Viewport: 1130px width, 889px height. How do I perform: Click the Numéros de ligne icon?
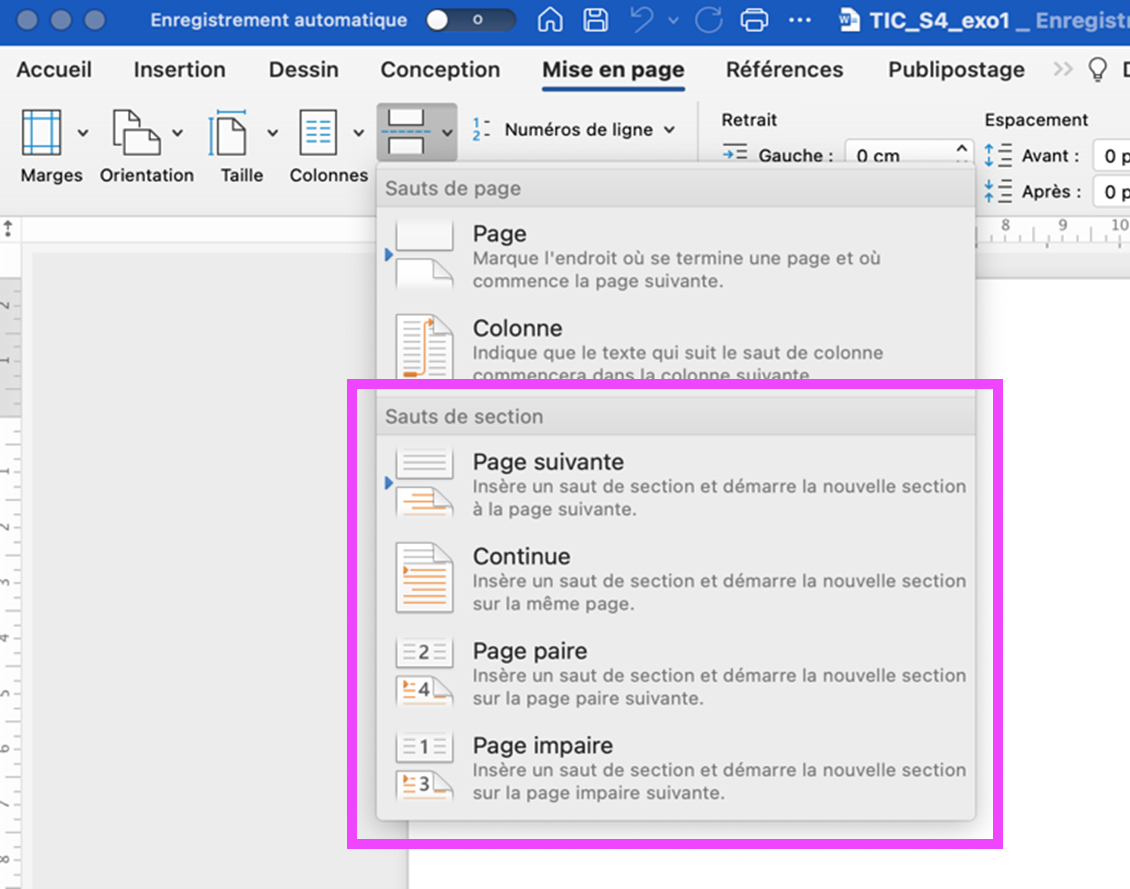pyautogui.click(x=481, y=130)
